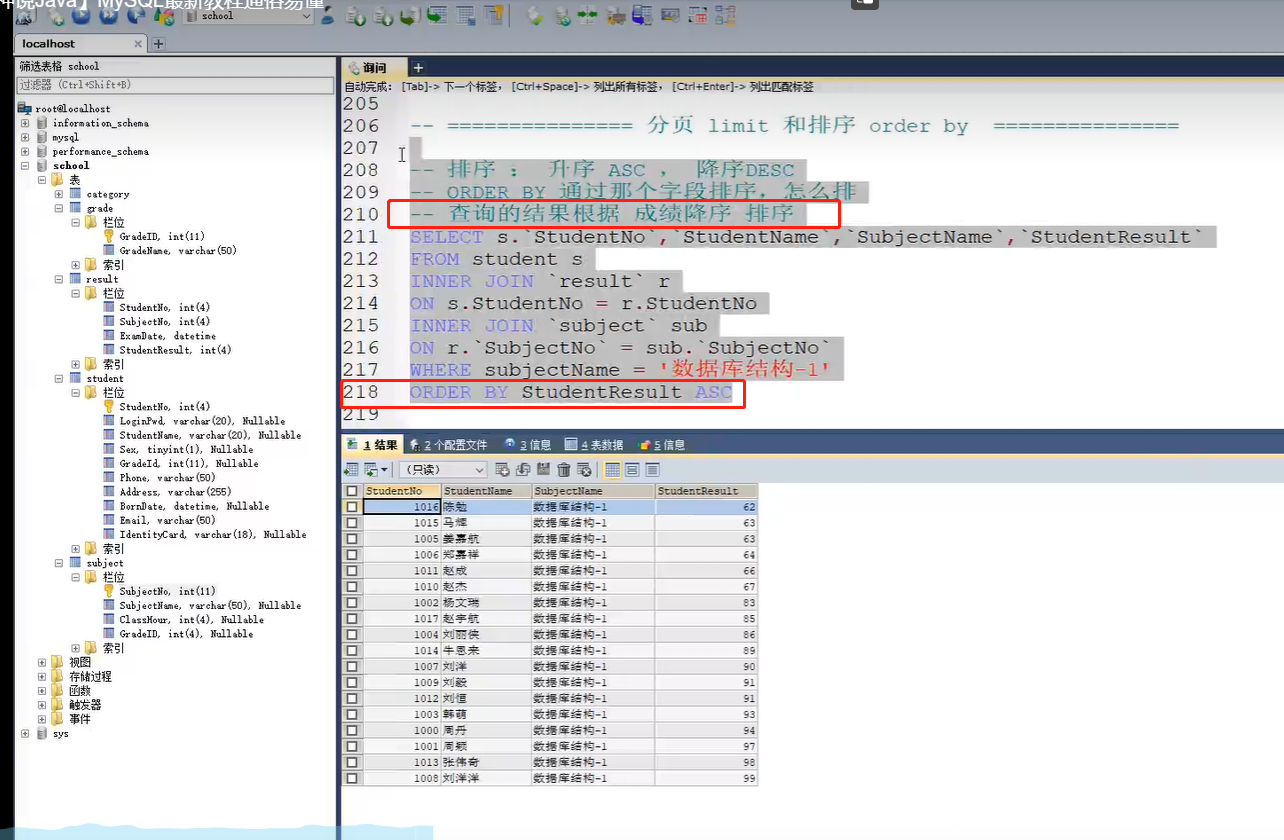1284x840 pixels.
Task: Toggle the select-all checkbox in results header
Action: pyautogui.click(x=351, y=491)
